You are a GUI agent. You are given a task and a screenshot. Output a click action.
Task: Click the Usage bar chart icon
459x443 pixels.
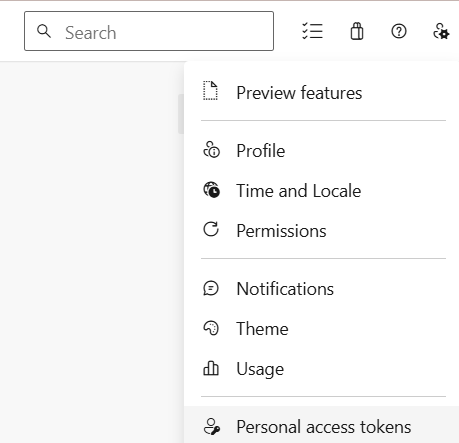point(211,368)
